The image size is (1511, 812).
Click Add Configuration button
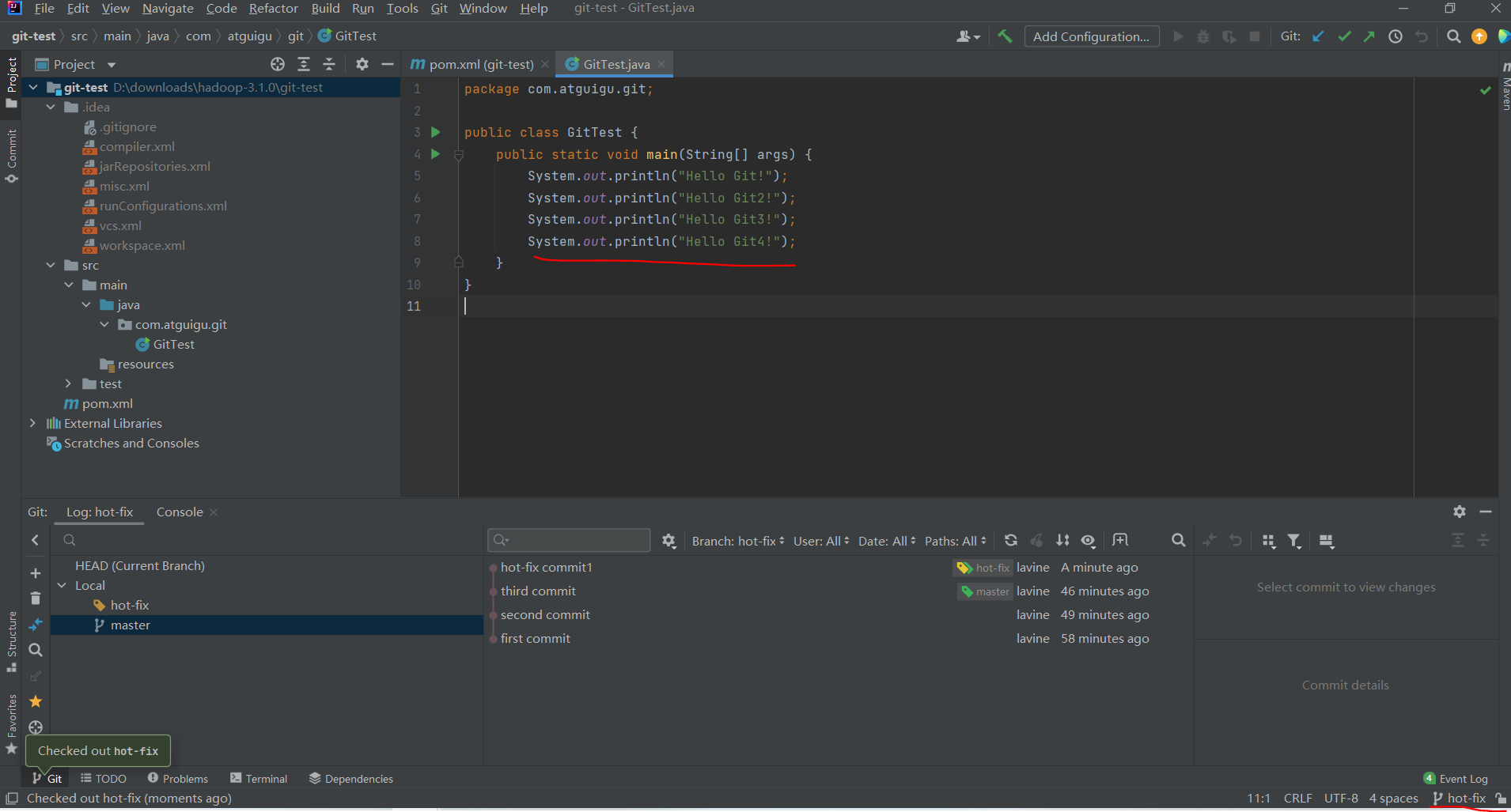tap(1092, 36)
